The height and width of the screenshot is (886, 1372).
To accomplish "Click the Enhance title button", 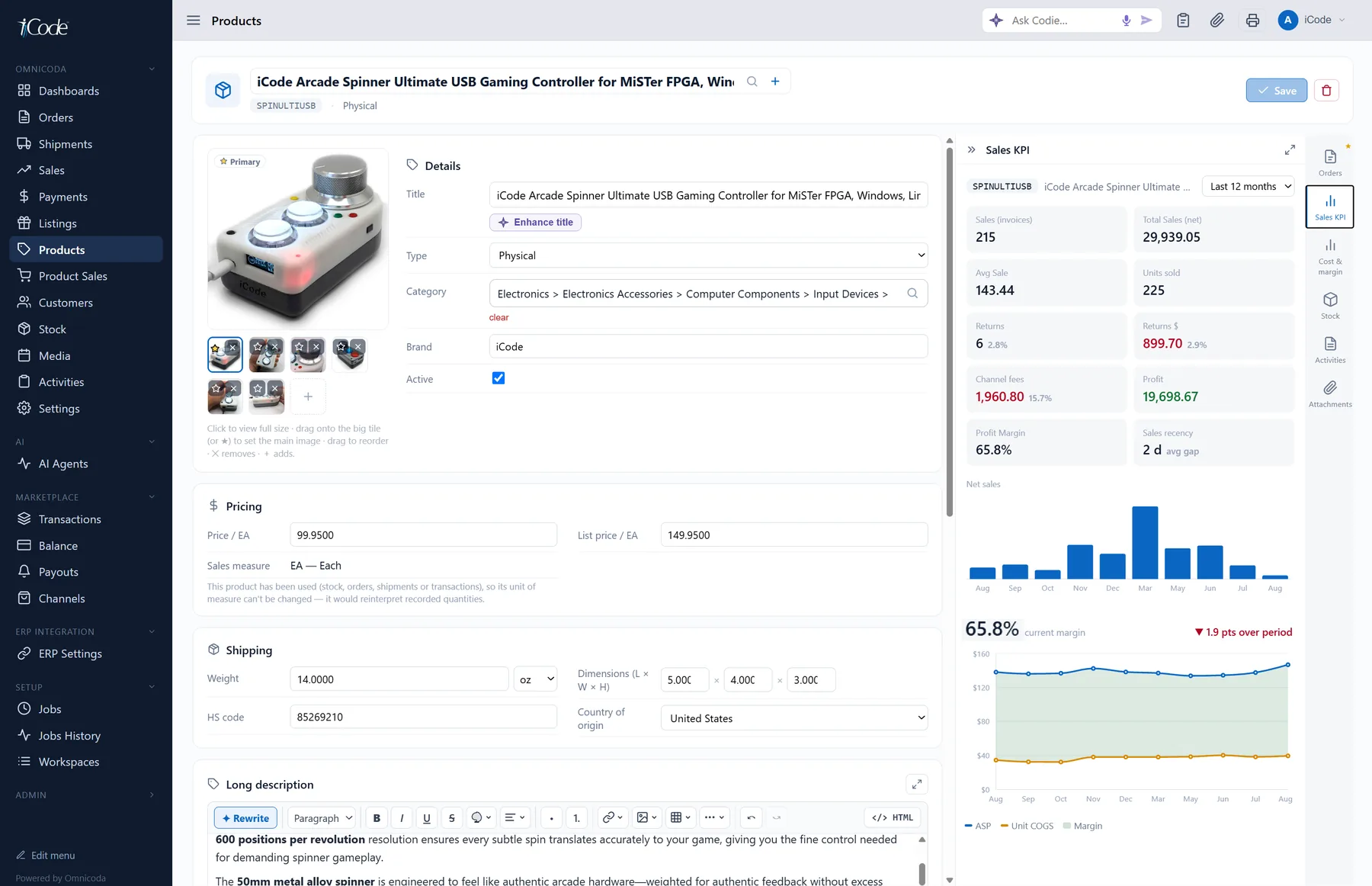I will click(535, 222).
